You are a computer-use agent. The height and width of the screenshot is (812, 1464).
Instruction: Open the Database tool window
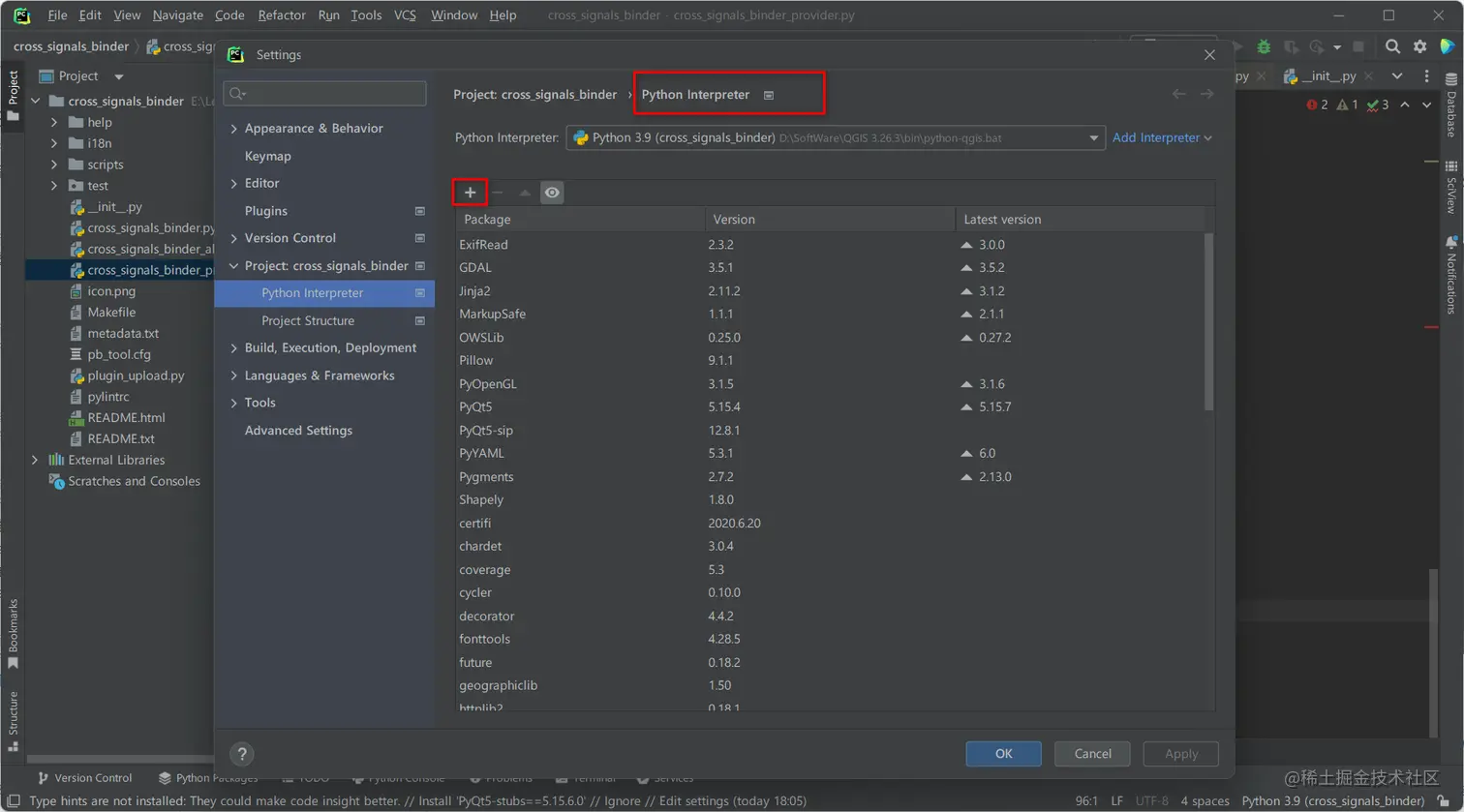pos(1450,105)
